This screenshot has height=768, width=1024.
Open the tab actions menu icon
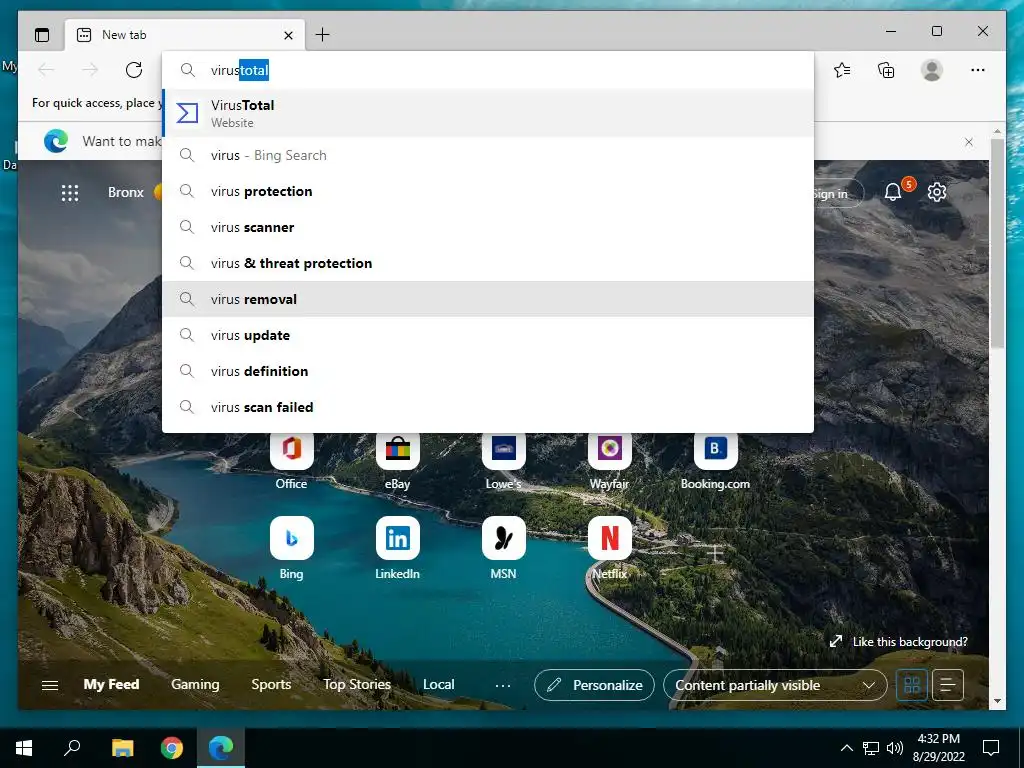coord(42,35)
